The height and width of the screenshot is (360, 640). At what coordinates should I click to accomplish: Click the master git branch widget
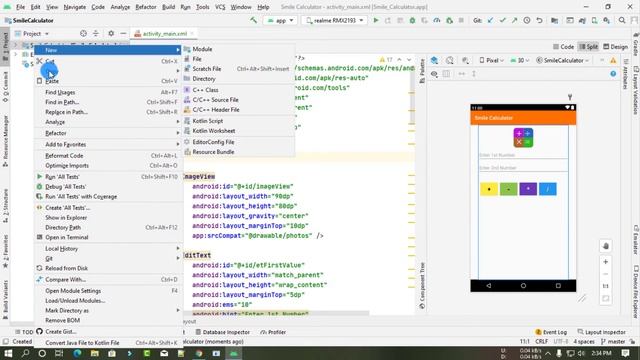click(613, 341)
